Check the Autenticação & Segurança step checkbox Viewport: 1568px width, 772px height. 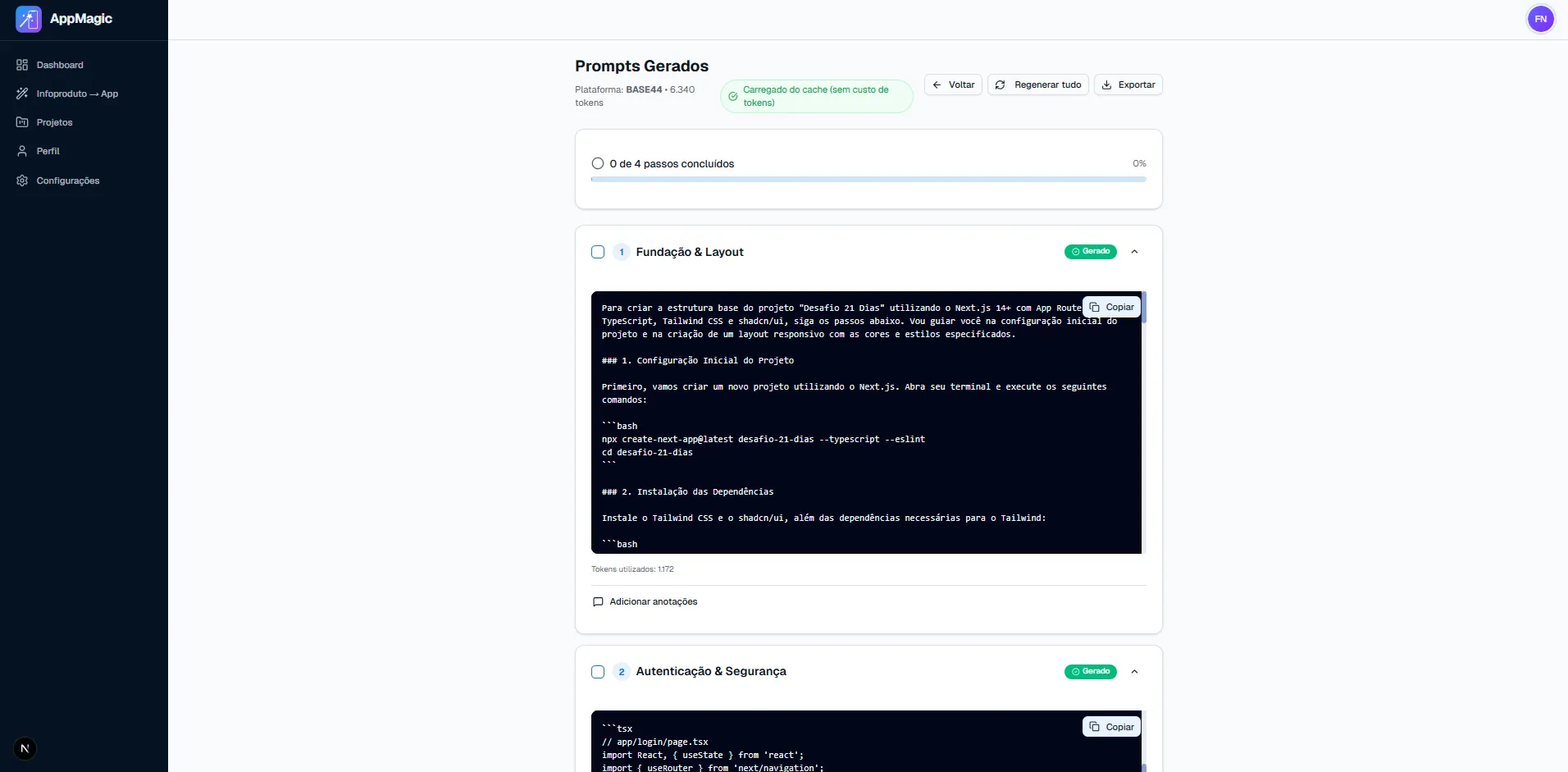click(599, 671)
